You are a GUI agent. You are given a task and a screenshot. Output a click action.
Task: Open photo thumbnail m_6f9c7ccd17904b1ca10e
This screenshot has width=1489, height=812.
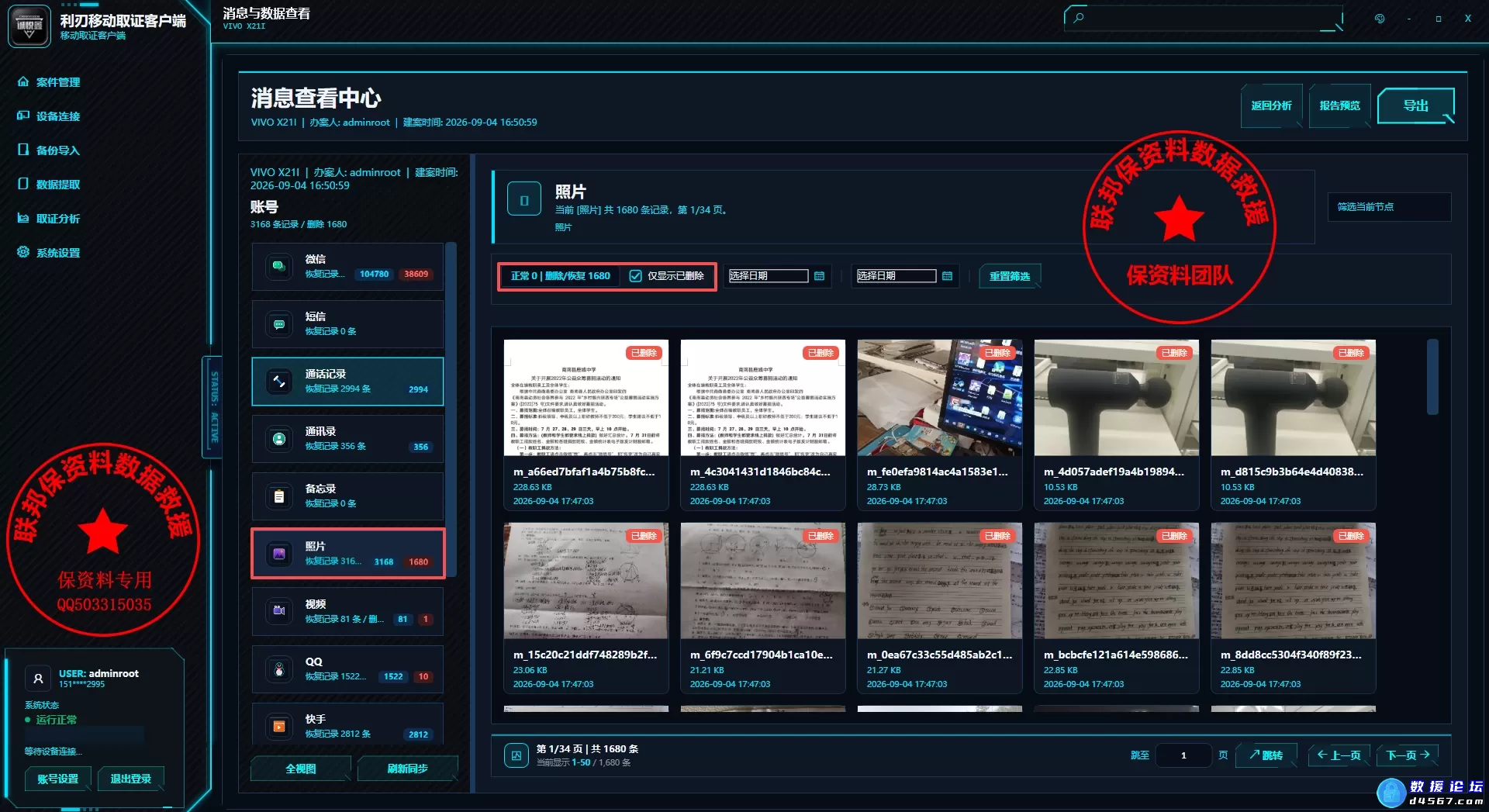(x=763, y=581)
